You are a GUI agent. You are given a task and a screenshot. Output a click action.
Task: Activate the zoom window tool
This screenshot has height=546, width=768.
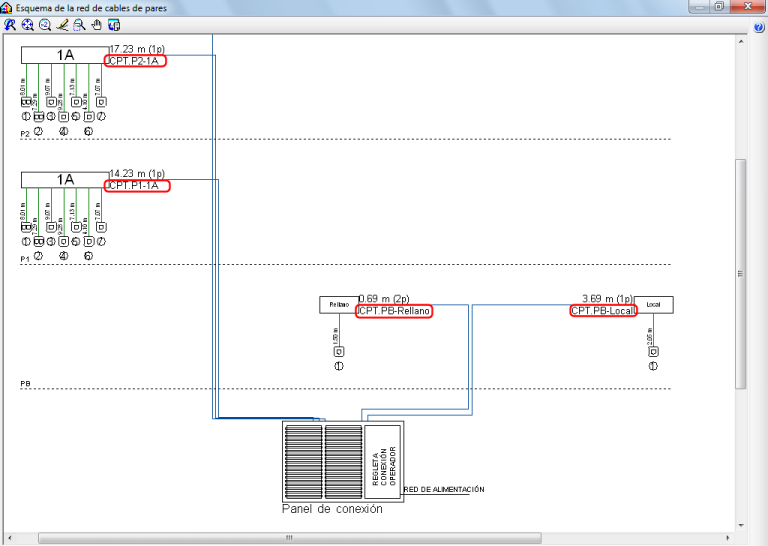79,25
